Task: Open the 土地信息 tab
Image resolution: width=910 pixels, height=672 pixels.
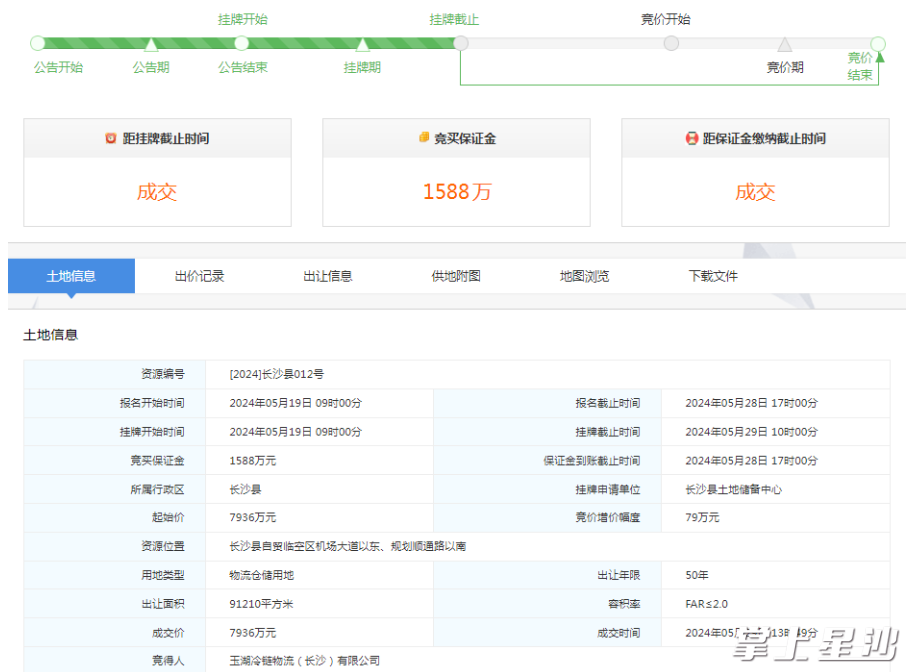Action: (71, 276)
